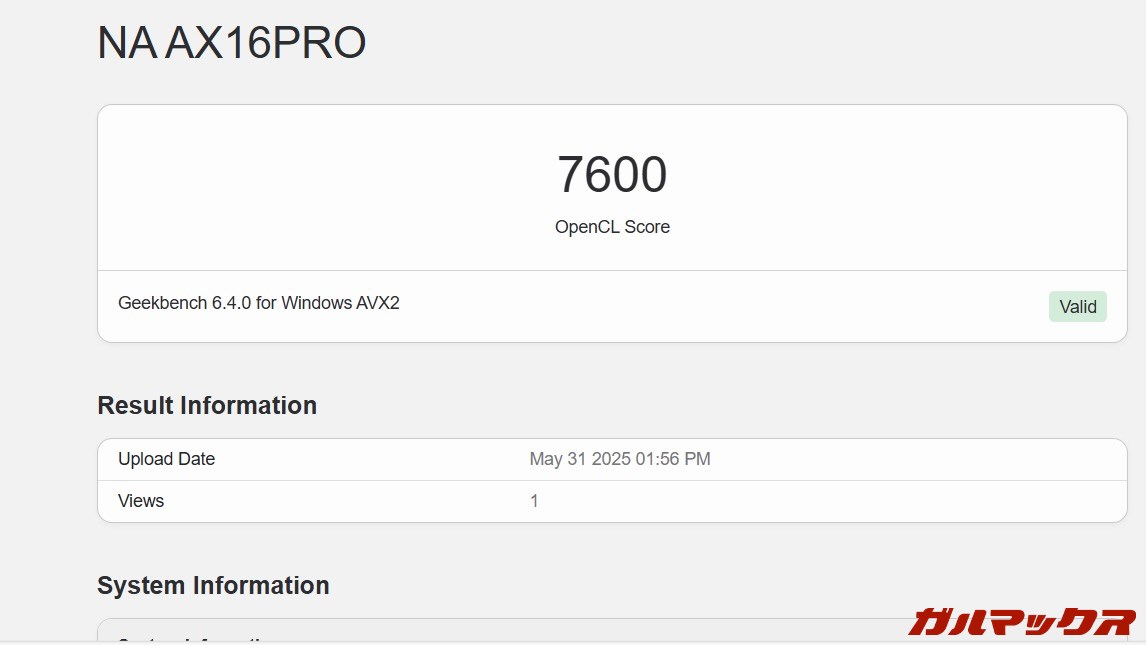Click the green Valid badge
This screenshot has width=1146, height=645.
(x=1077, y=306)
